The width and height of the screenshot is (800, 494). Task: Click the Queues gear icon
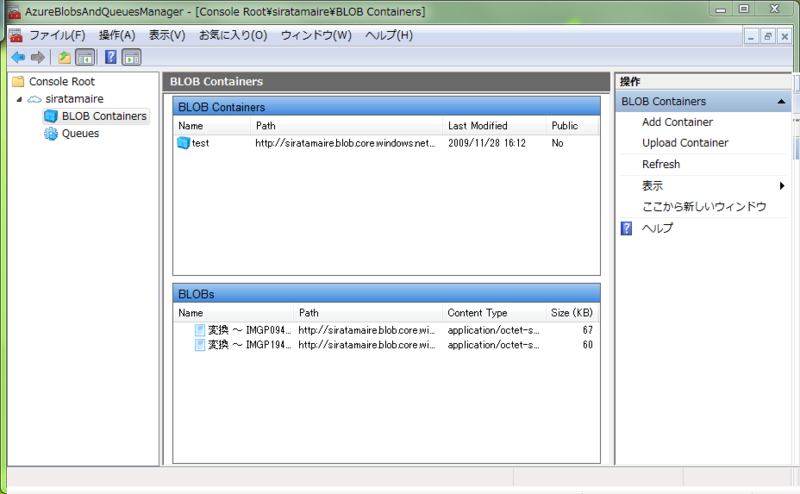point(51,134)
